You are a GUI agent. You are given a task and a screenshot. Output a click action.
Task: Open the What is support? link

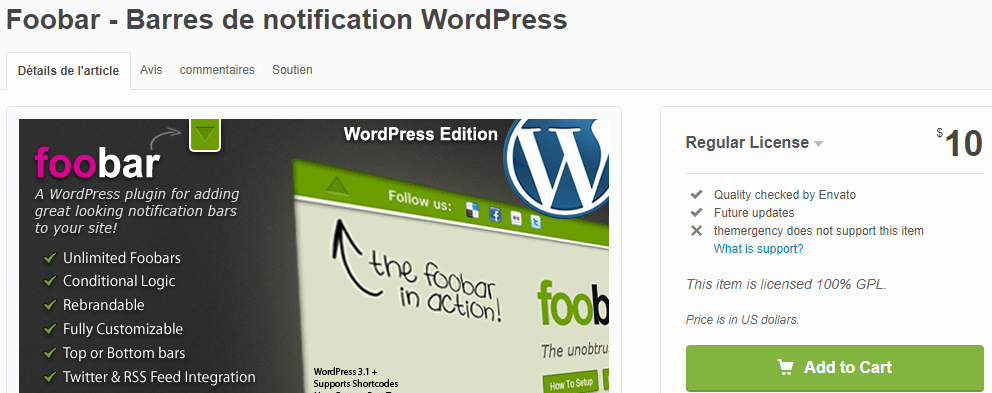(x=758, y=249)
